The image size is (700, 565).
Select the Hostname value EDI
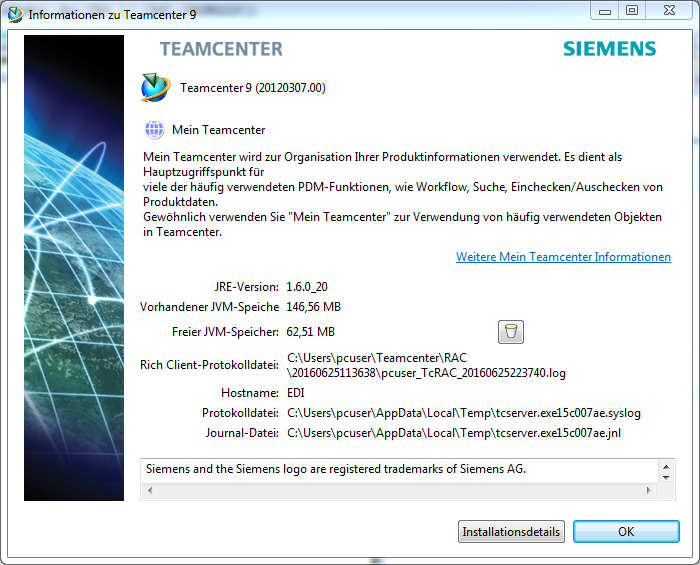[x=296, y=393]
